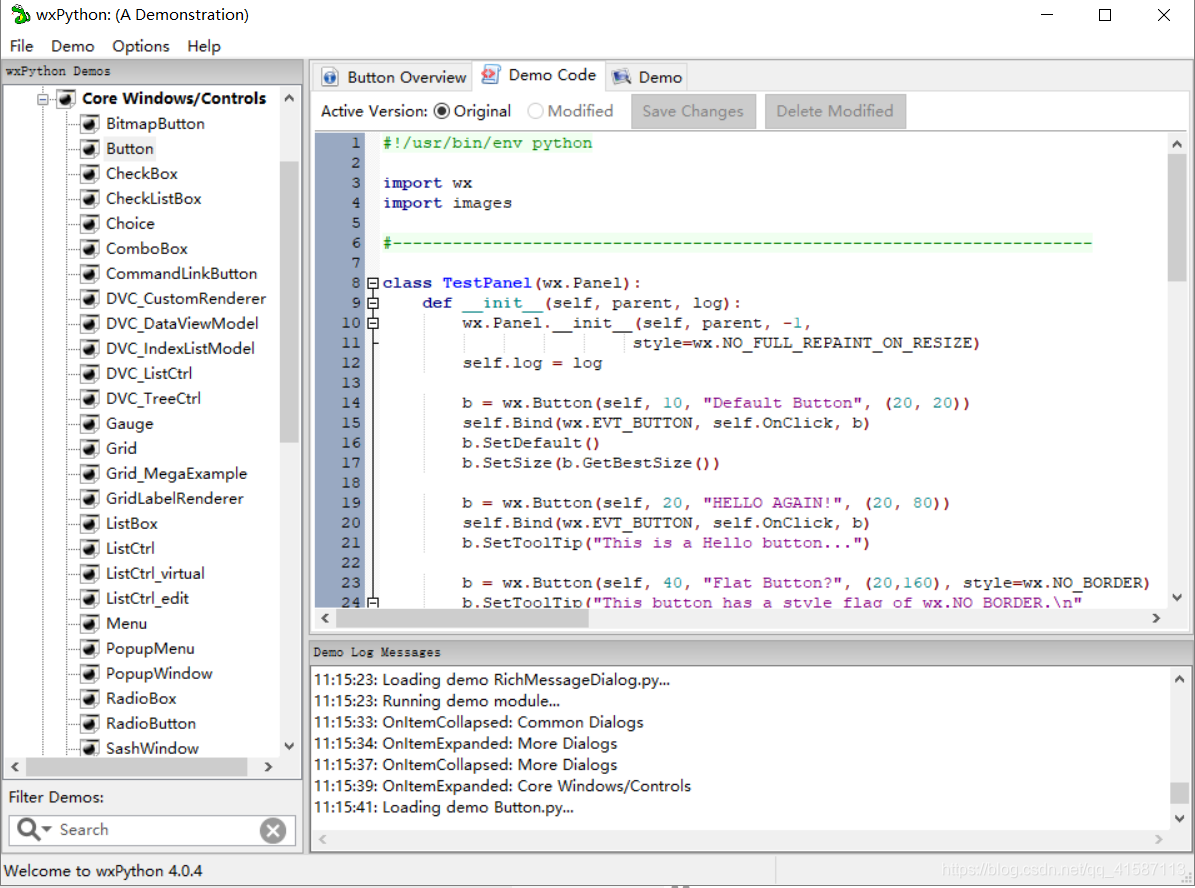
Task: Click the book icon beside ListBox demo
Action: [x=89, y=523]
